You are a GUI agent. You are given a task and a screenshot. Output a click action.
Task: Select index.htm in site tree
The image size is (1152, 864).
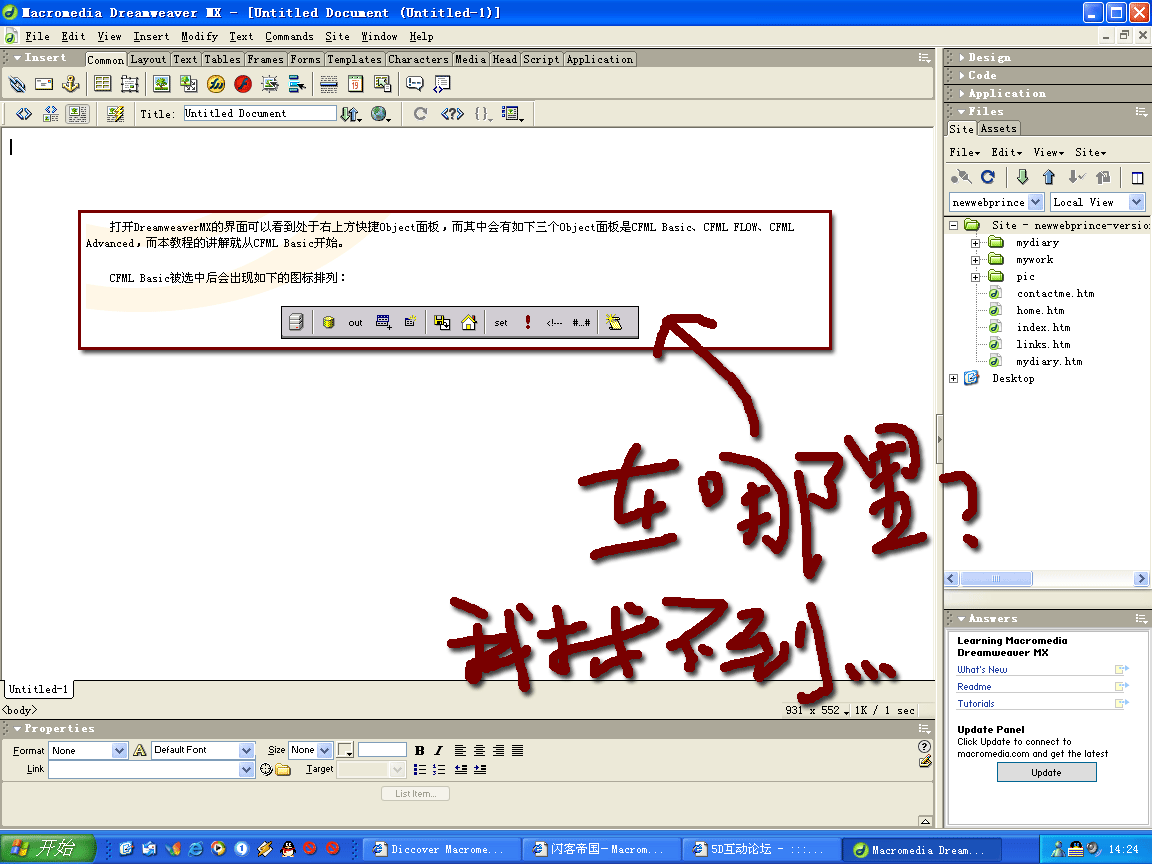[1043, 327]
